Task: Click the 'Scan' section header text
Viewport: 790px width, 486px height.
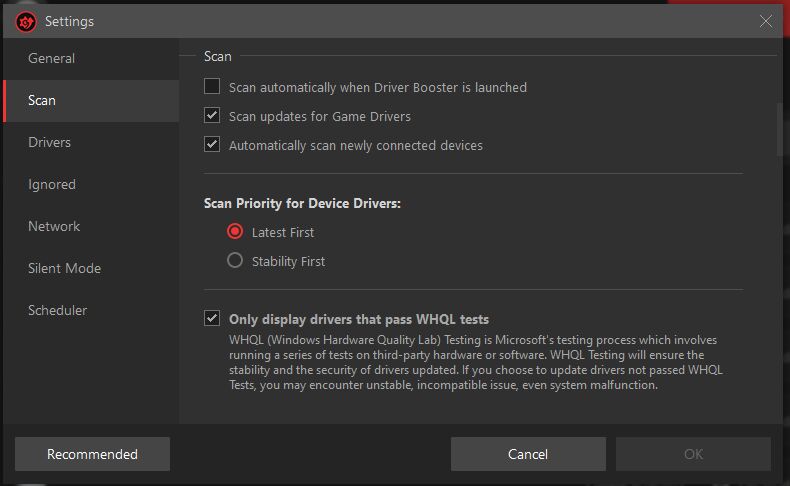Action: 218,56
